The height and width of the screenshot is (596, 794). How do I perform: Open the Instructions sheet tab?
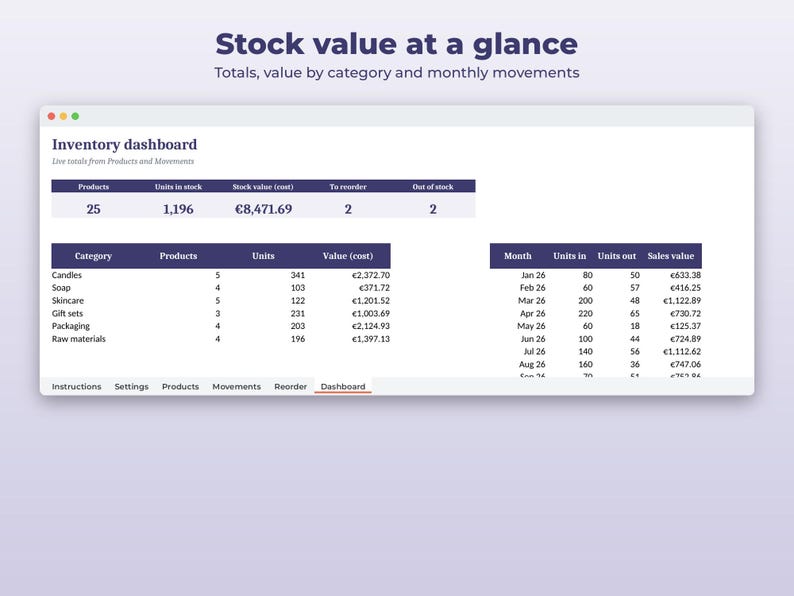click(x=76, y=386)
